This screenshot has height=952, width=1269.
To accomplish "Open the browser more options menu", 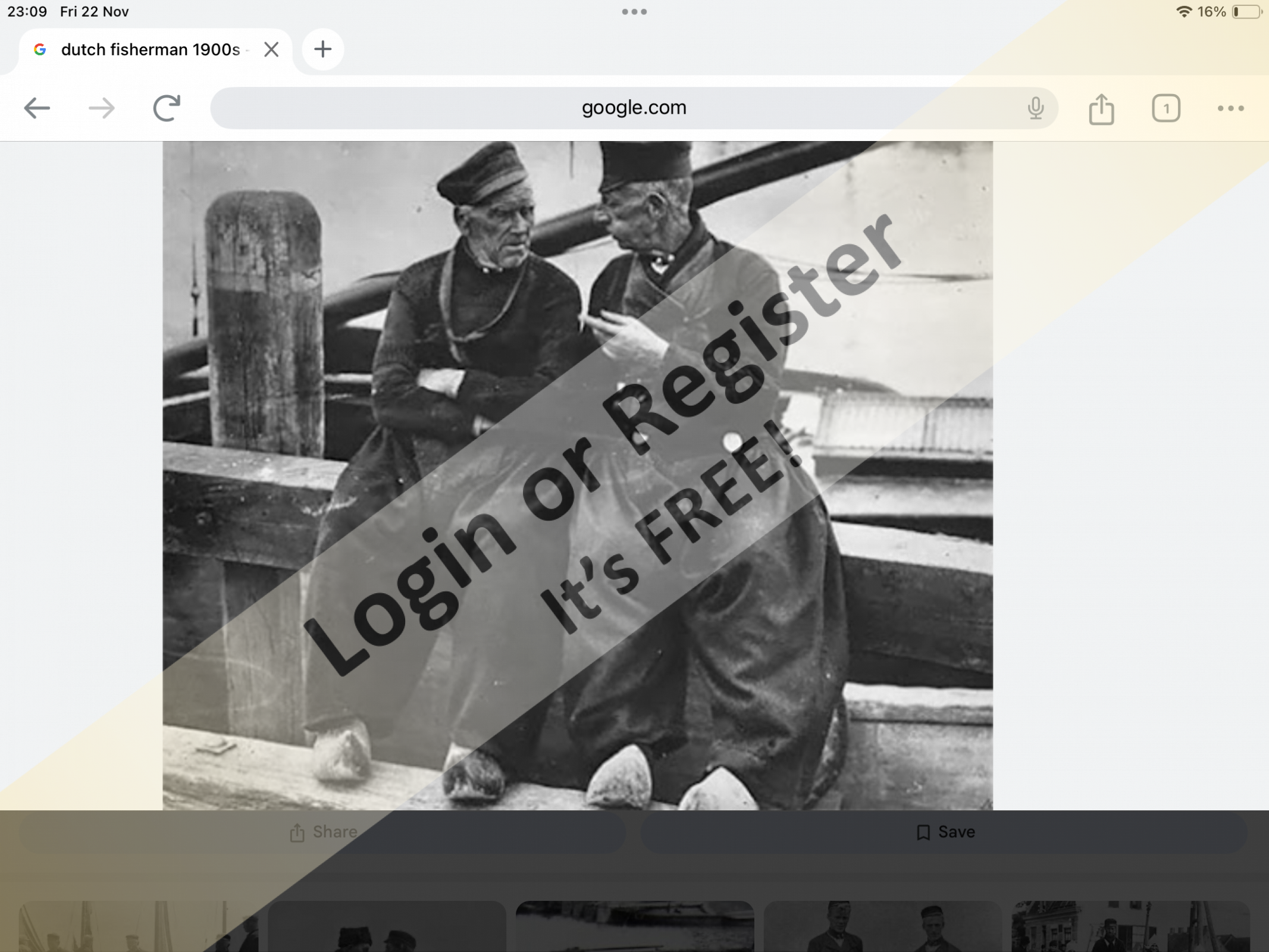I will click(1230, 108).
